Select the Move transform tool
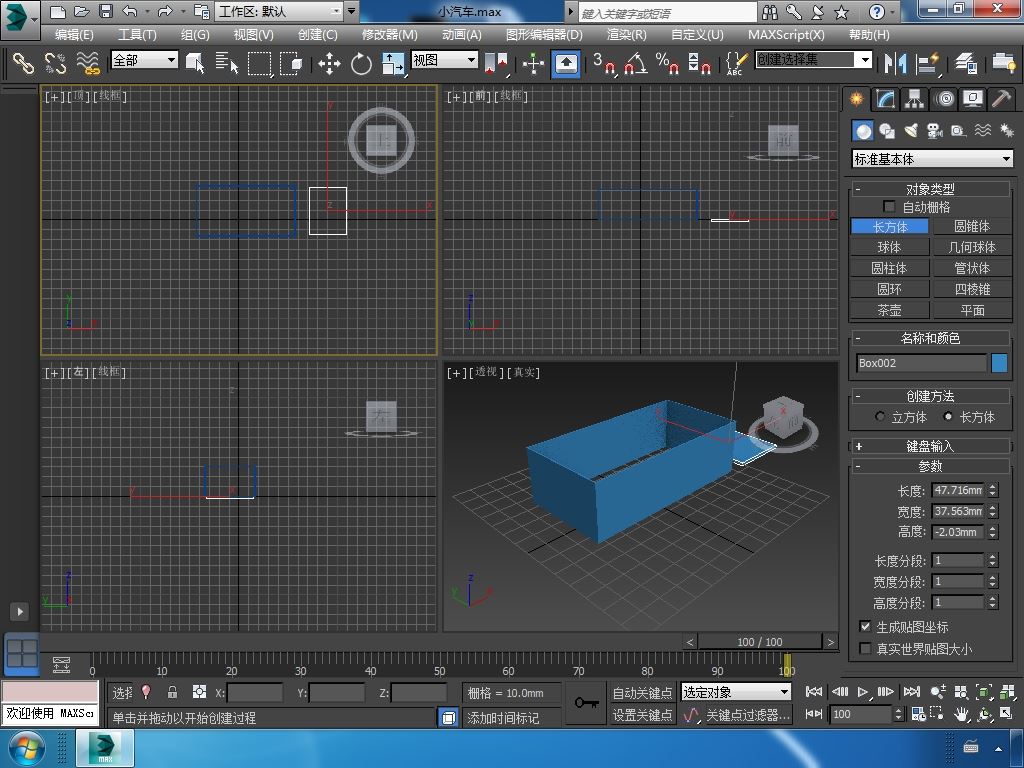This screenshot has width=1024, height=768. coord(329,64)
